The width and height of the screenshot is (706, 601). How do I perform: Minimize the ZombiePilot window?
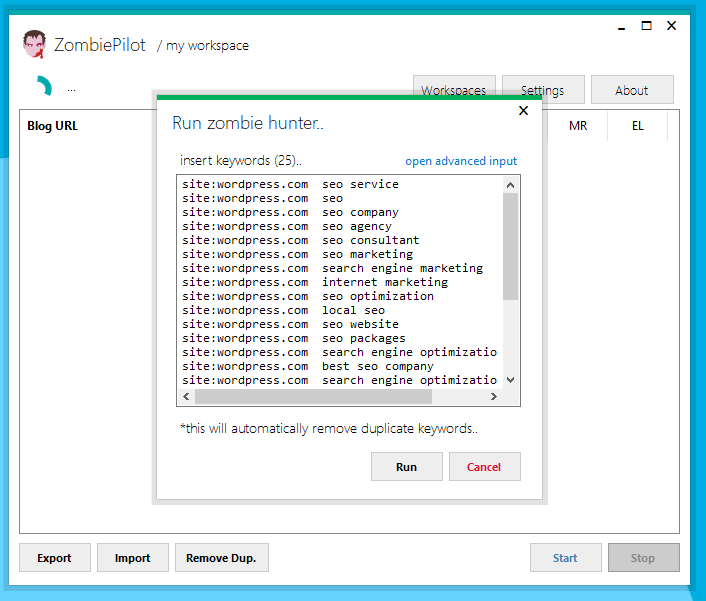pos(621,27)
